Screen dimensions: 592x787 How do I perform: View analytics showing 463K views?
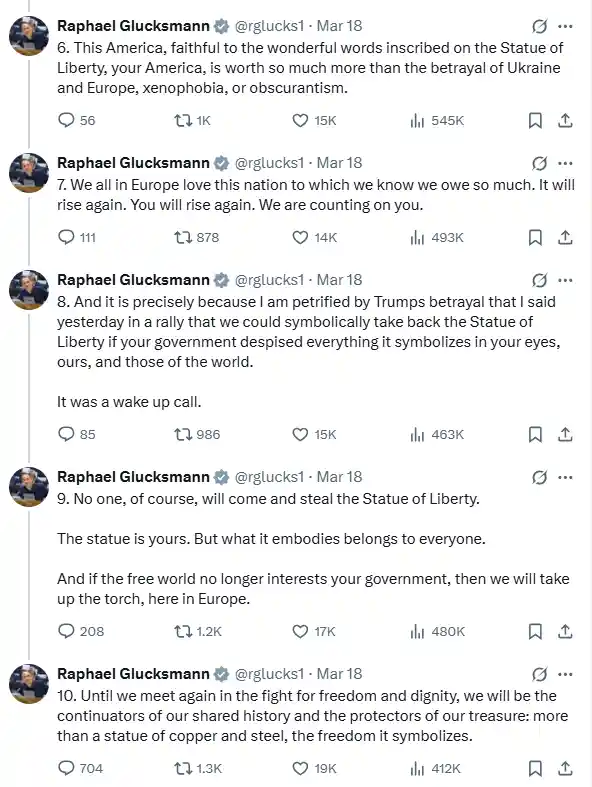click(437, 434)
